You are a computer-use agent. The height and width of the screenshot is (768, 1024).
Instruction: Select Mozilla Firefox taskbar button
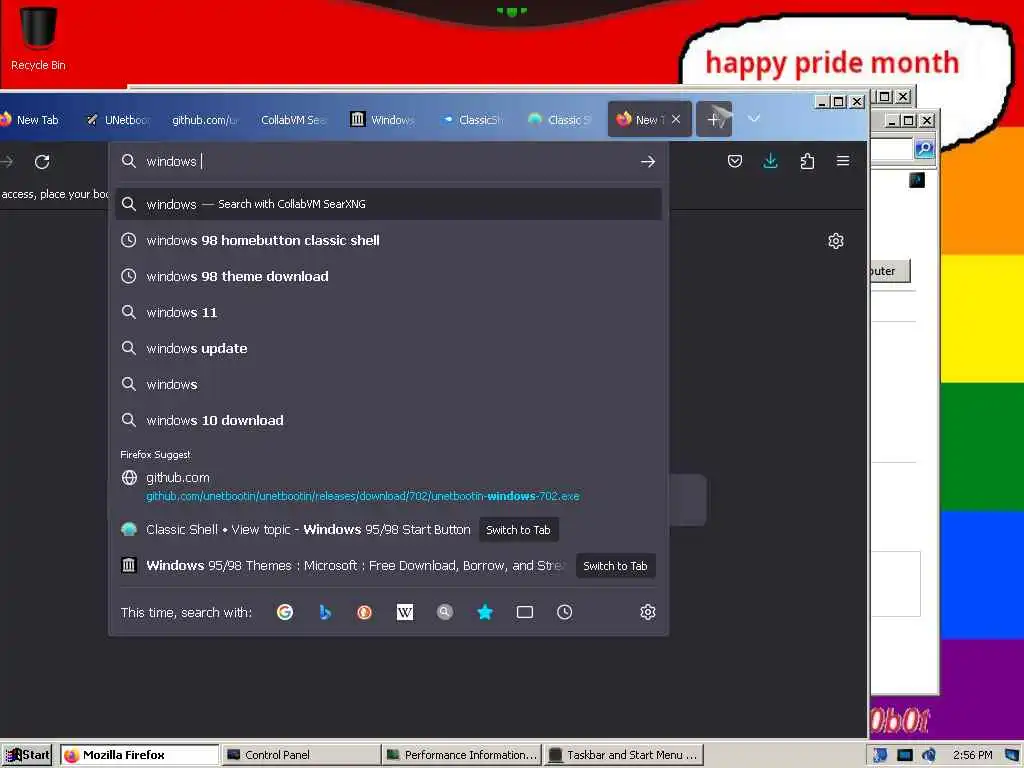click(x=140, y=755)
